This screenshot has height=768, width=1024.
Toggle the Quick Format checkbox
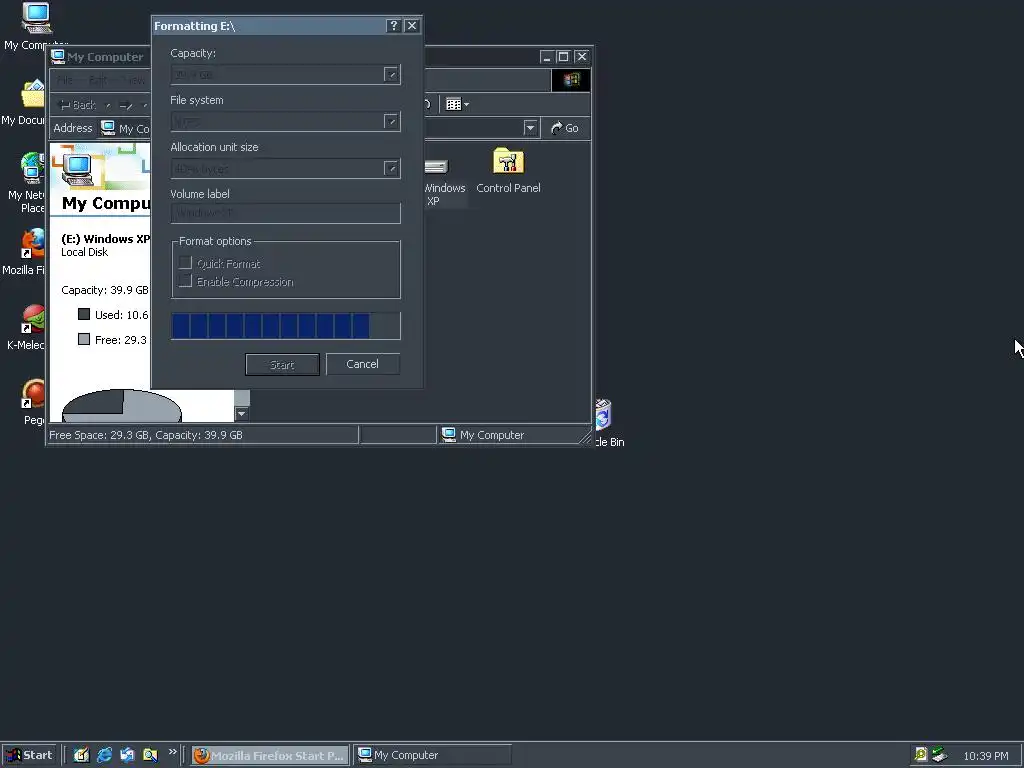tap(185, 263)
